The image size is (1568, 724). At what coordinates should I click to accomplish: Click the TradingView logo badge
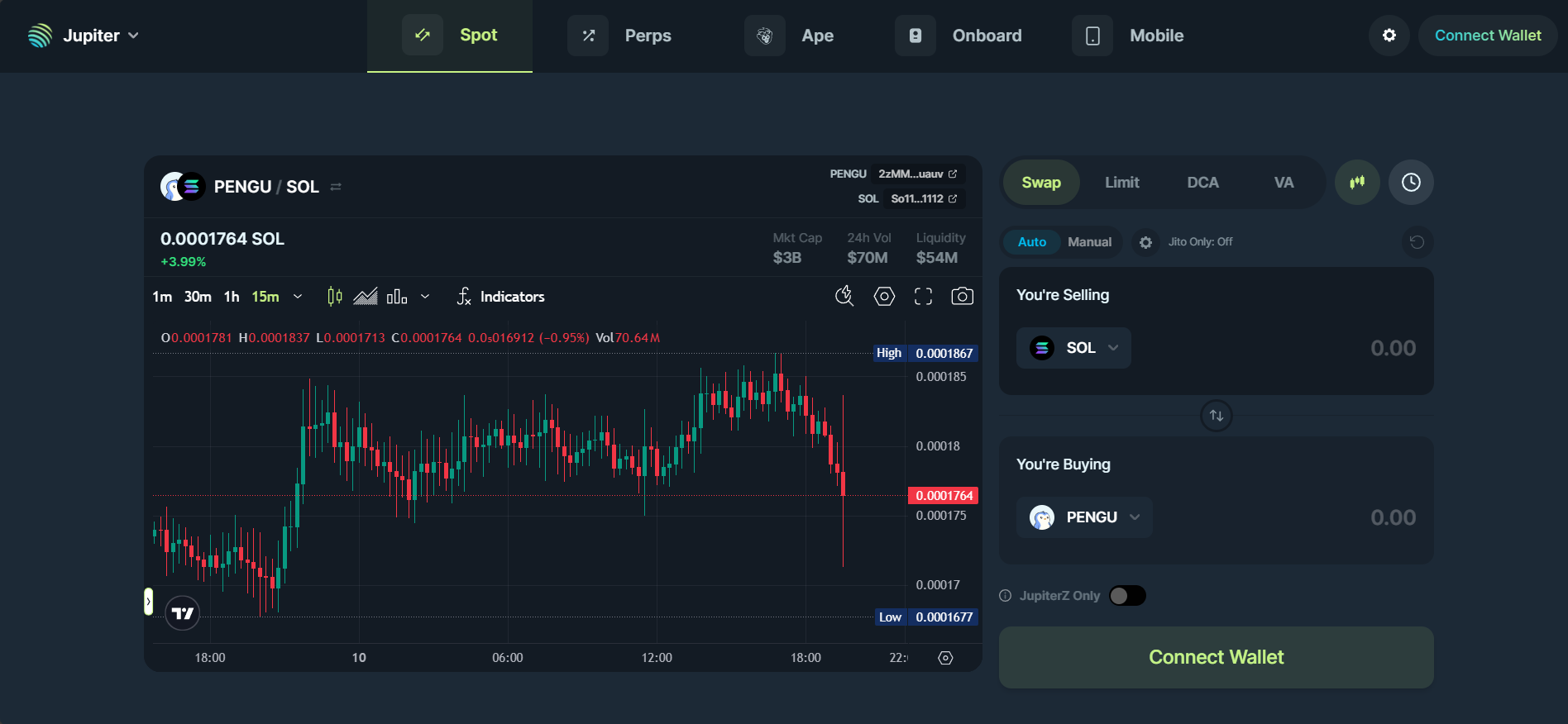183,613
